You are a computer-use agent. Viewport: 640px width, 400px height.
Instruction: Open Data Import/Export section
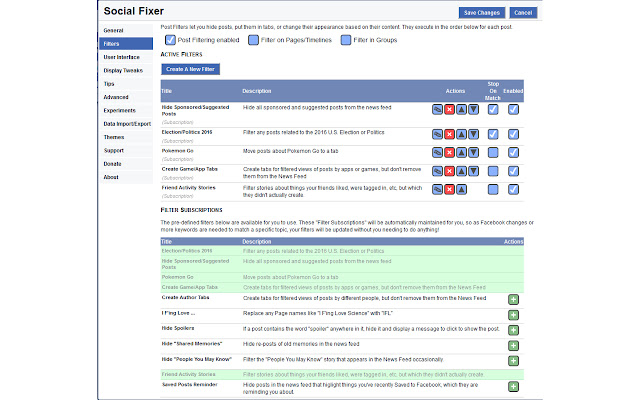[125, 123]
